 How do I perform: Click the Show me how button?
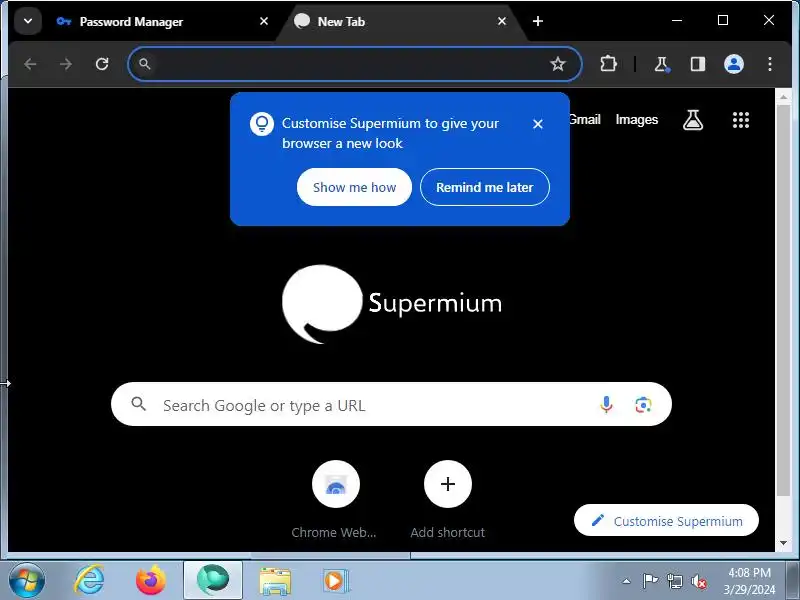pos(354,187)
